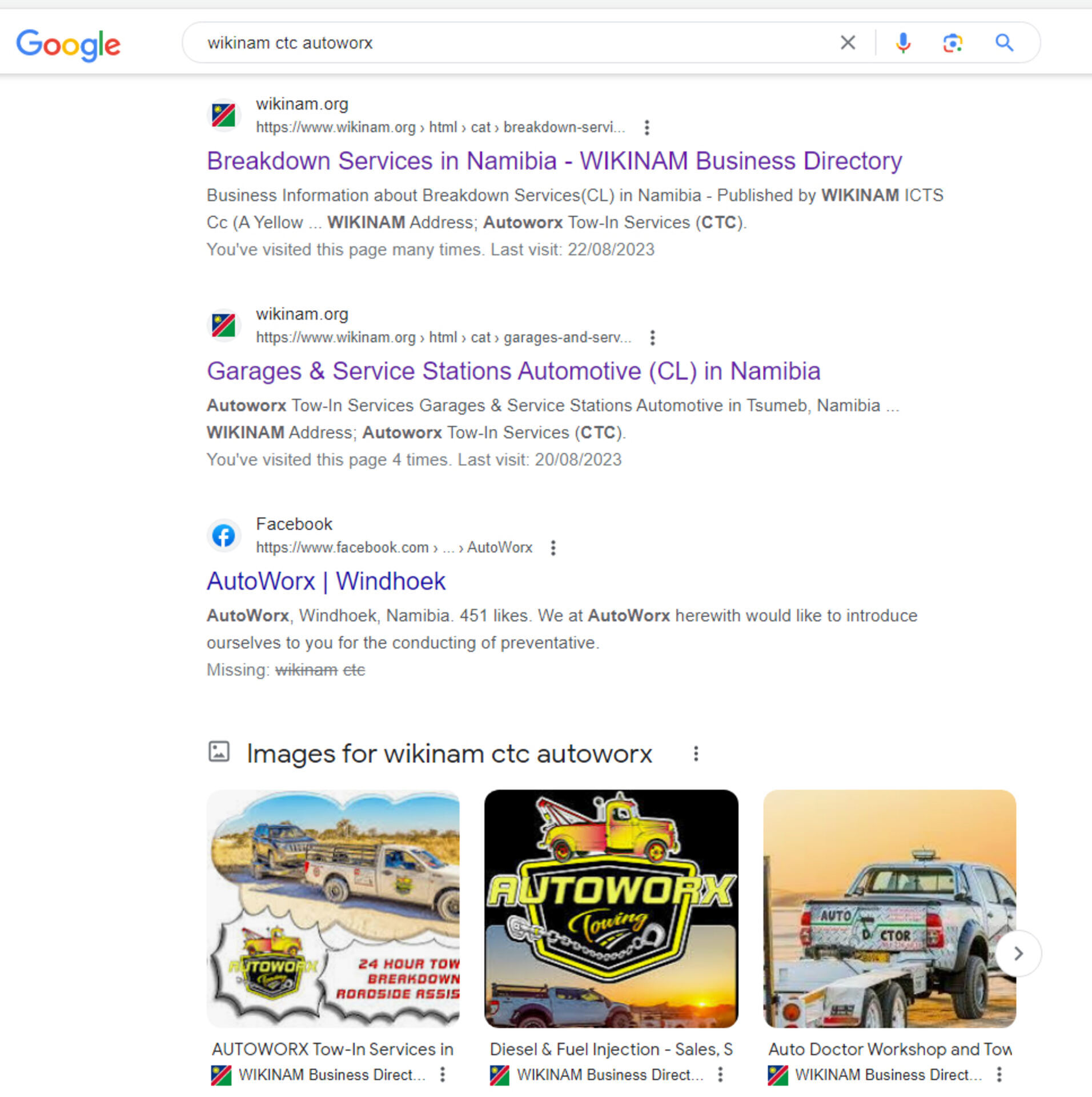Open three-dot menu for Breakdown Services result
Viewport: 1092px width, 1097px height.
tap(647, 127)
